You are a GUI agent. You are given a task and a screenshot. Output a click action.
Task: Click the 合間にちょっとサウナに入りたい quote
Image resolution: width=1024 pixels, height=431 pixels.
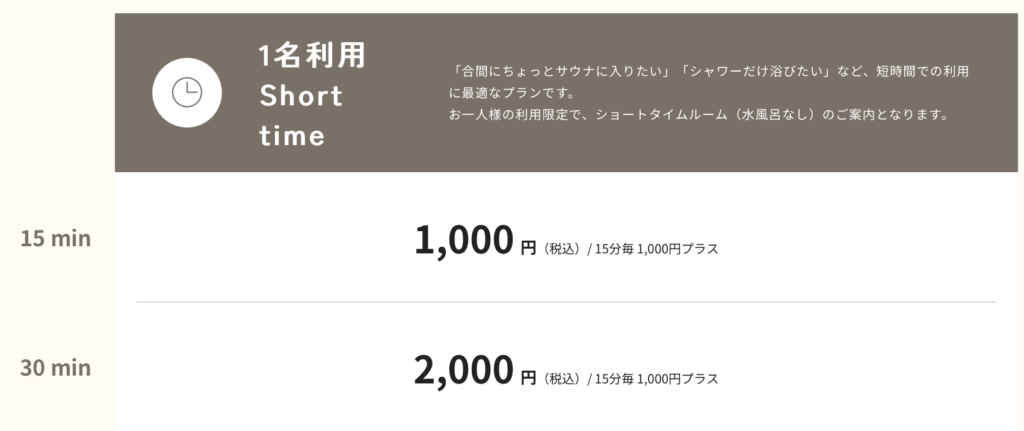(562, 72)
